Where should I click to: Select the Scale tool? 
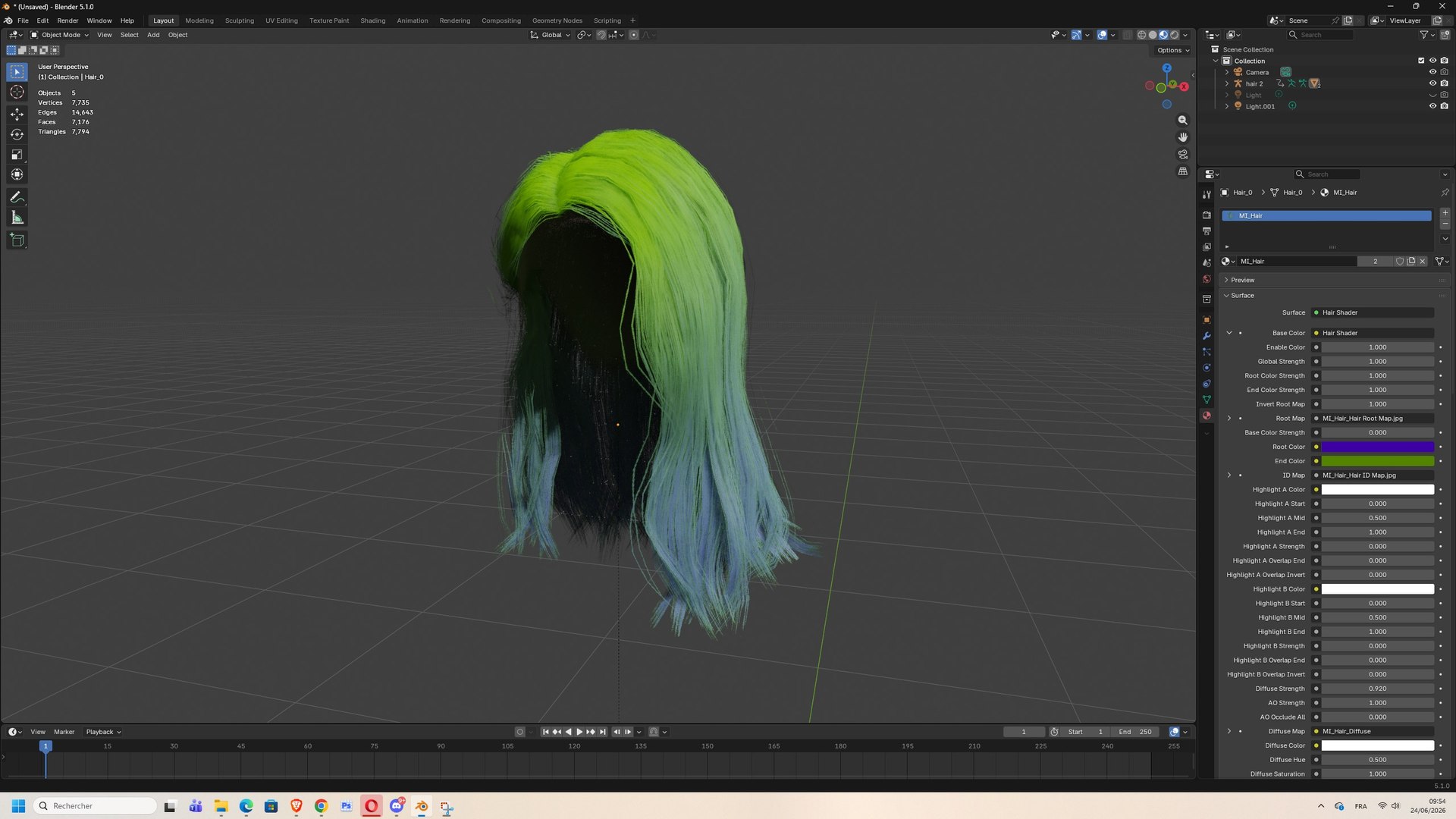click(17, 155)
